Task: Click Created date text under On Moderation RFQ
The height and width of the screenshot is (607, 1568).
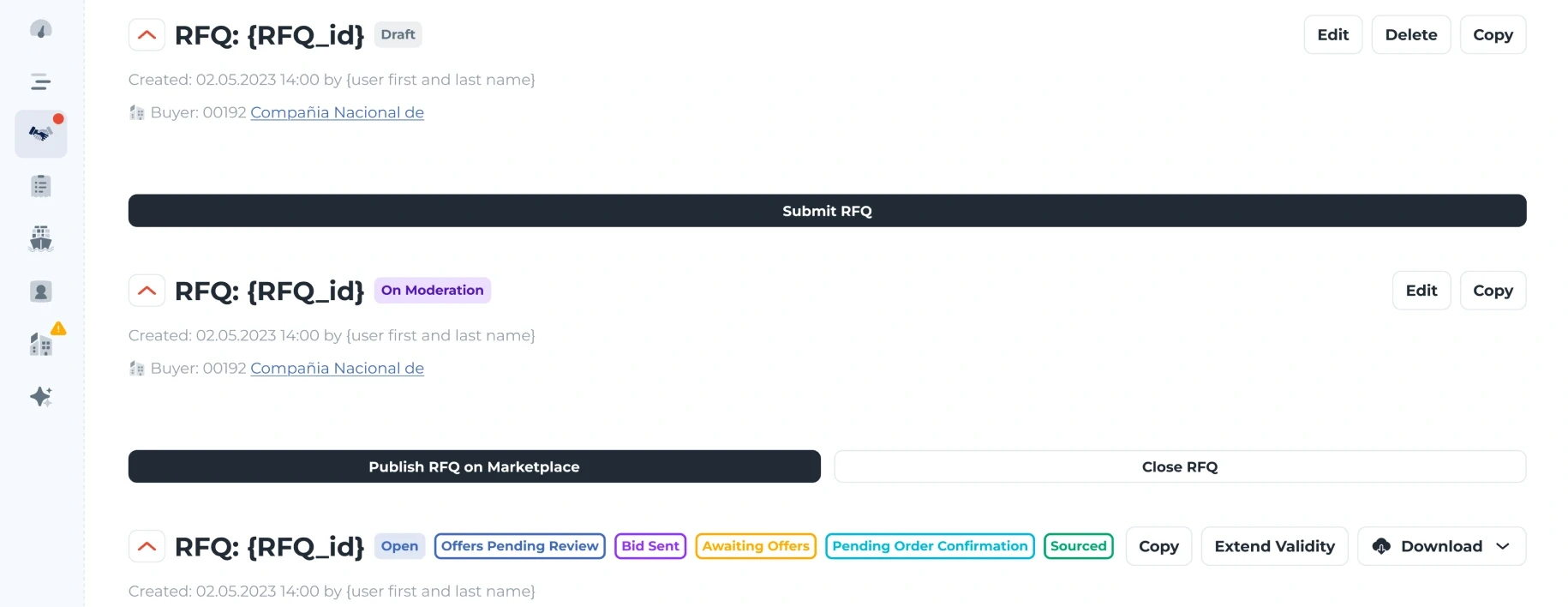Action: [x=332, y=335]
